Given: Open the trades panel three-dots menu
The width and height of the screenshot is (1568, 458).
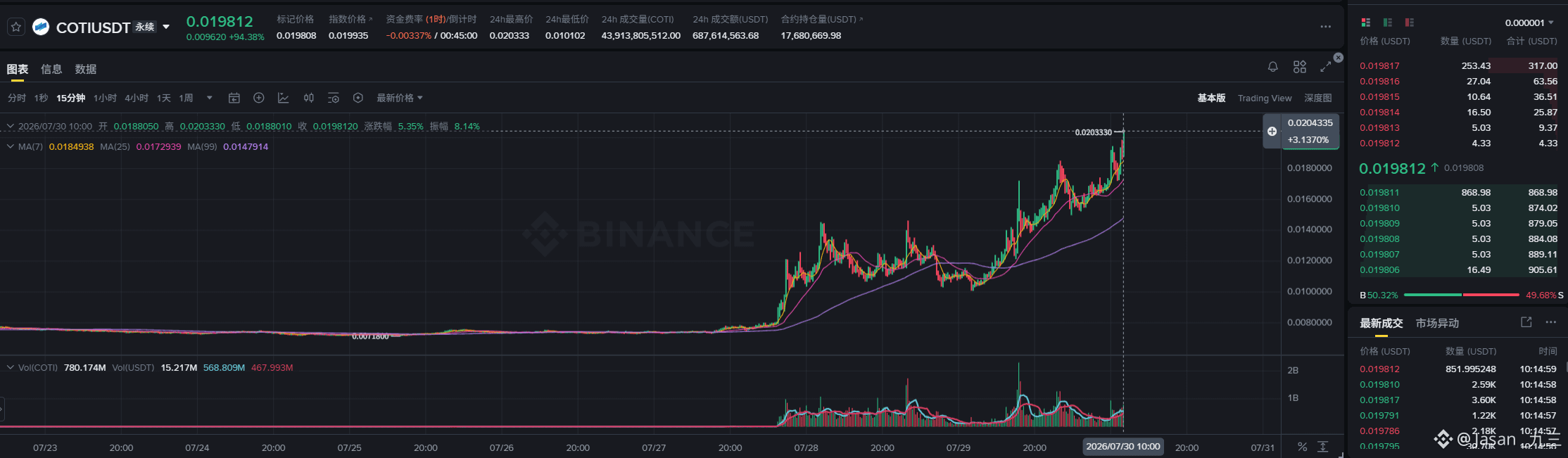Looking at the screenshot, I should (x=1551, y=322).
